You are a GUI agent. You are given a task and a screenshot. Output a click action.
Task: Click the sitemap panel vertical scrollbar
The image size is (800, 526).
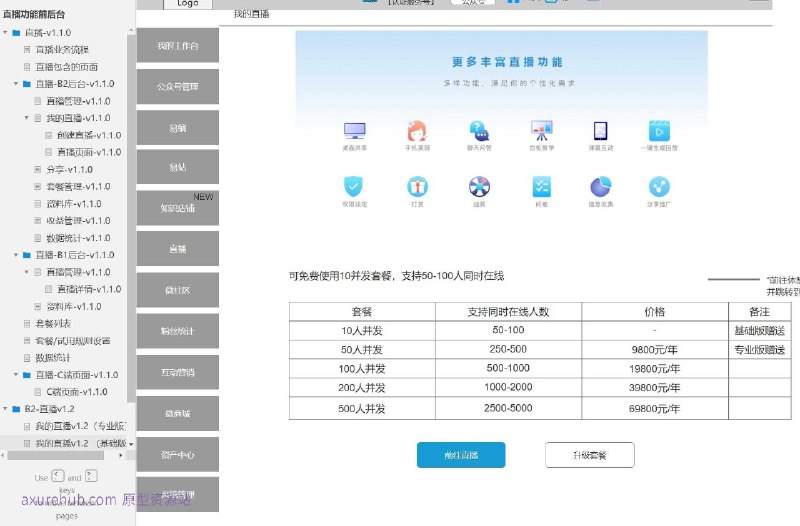[x=131, y=219]
